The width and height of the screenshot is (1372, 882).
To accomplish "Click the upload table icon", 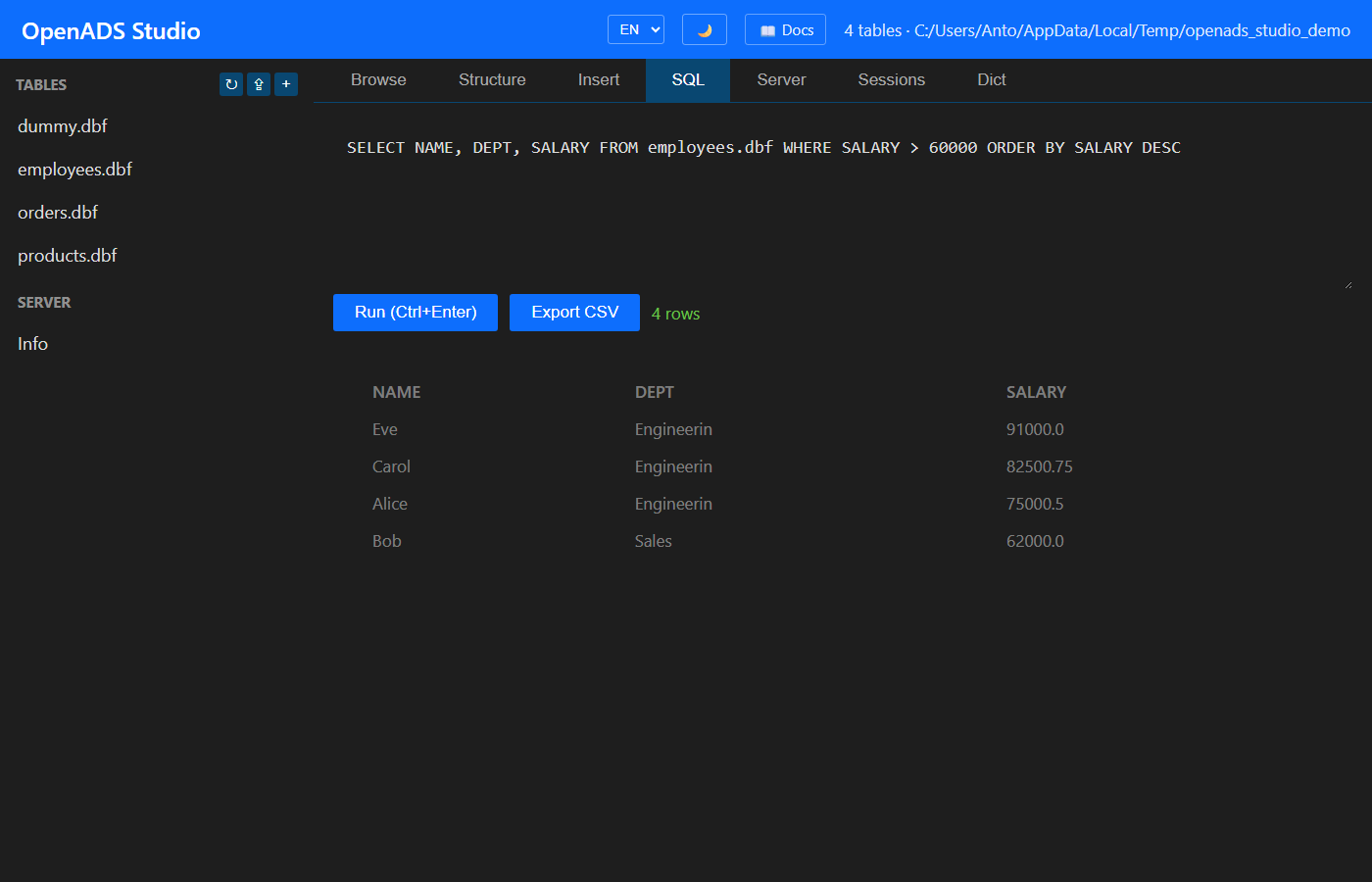I will tap(259, 84).
